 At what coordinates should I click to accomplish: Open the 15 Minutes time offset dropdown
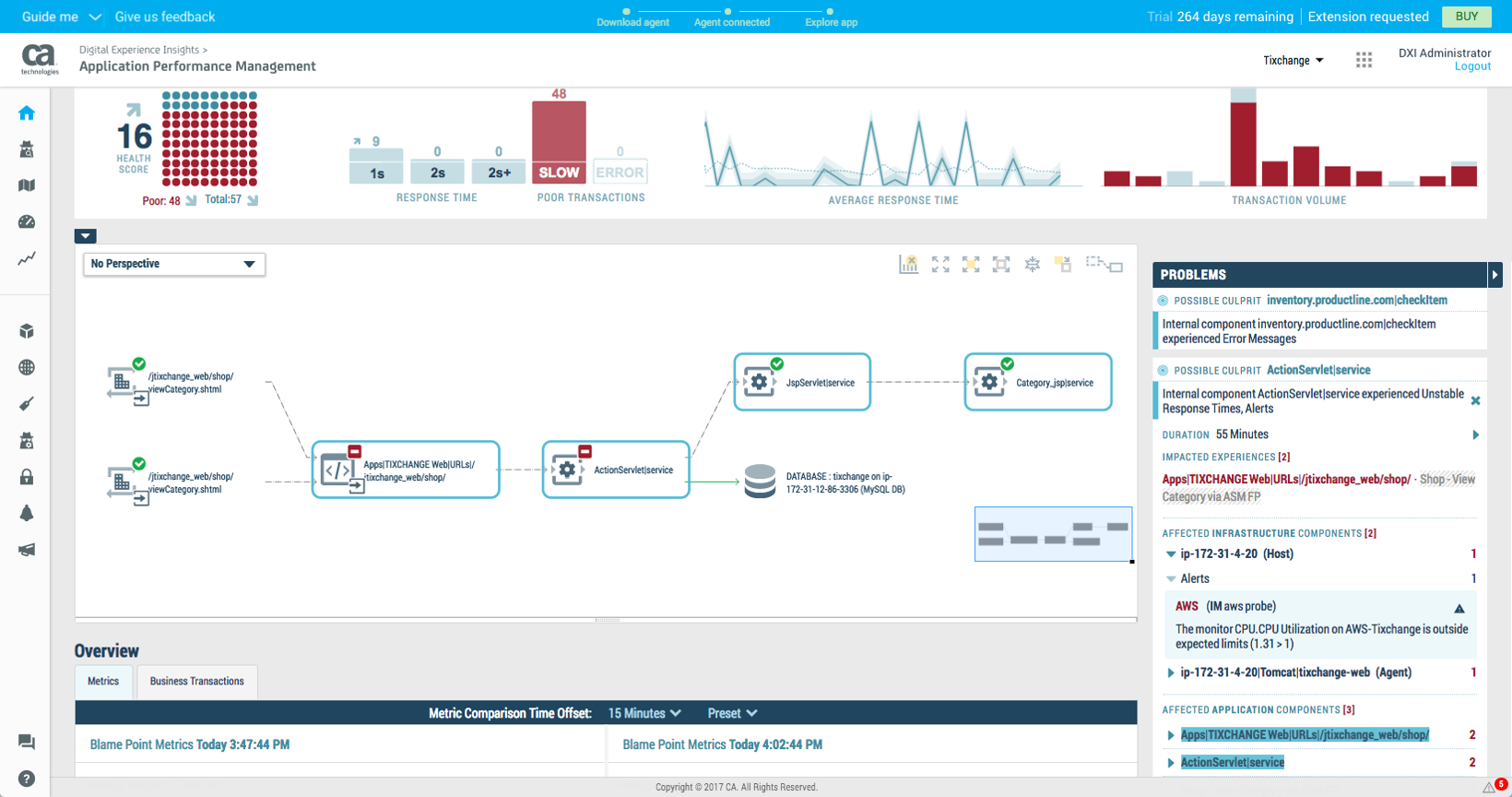coord(644,713)
